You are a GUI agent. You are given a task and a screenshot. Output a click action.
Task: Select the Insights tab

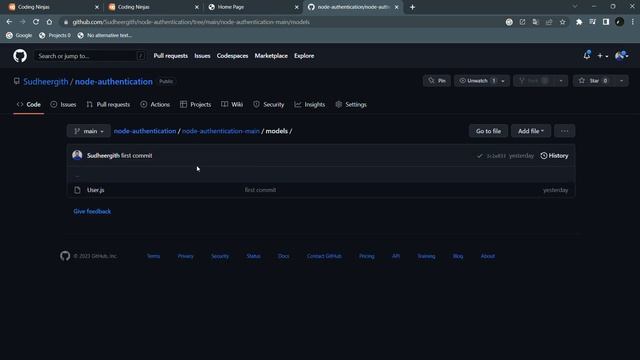[310, 104]
